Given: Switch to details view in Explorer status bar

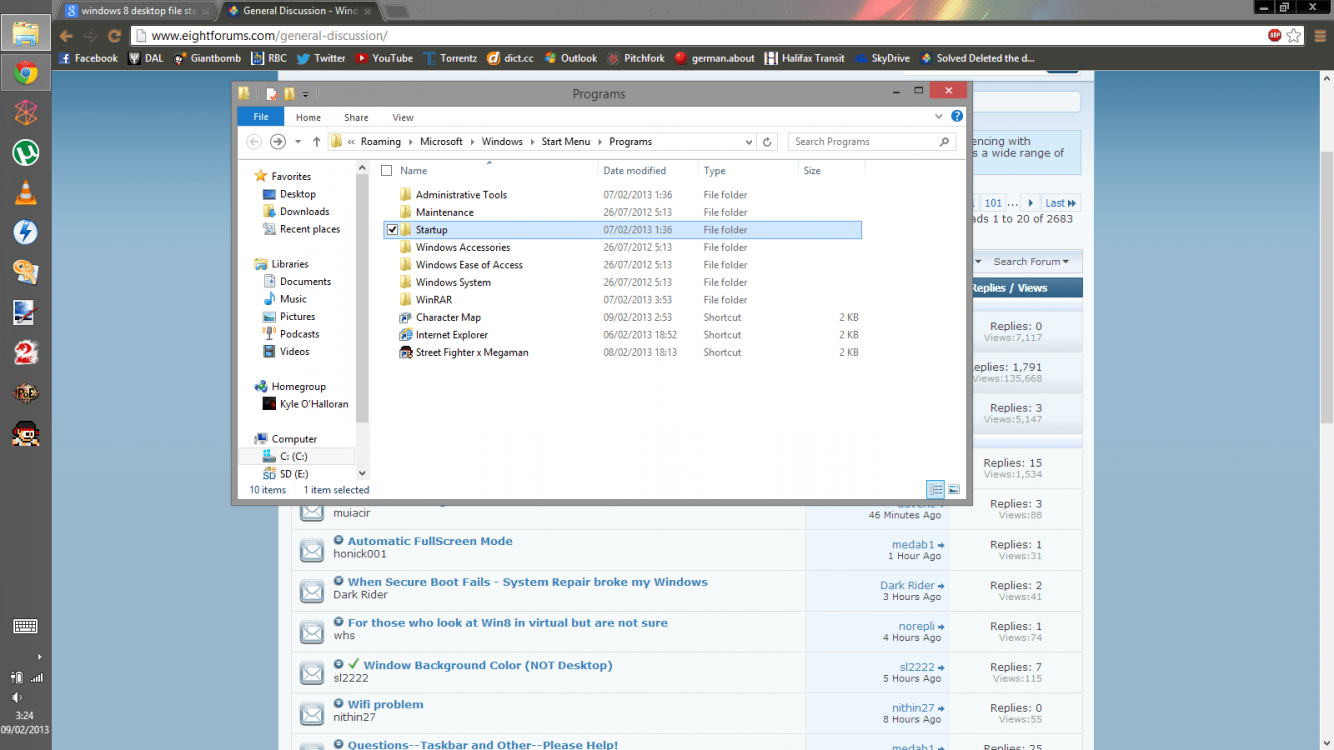Looking at the screenshot, I should pos(936,489).
